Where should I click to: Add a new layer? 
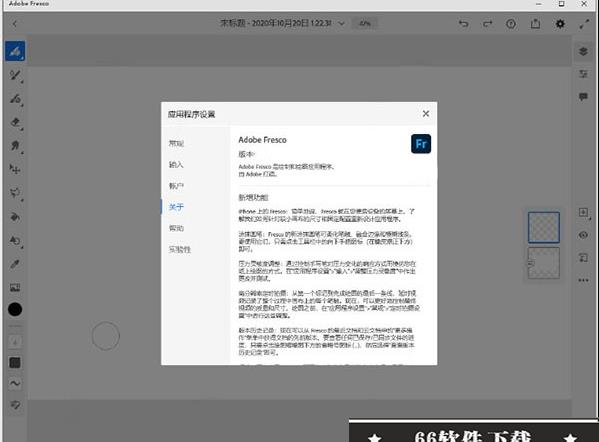[x=583, y=212]
